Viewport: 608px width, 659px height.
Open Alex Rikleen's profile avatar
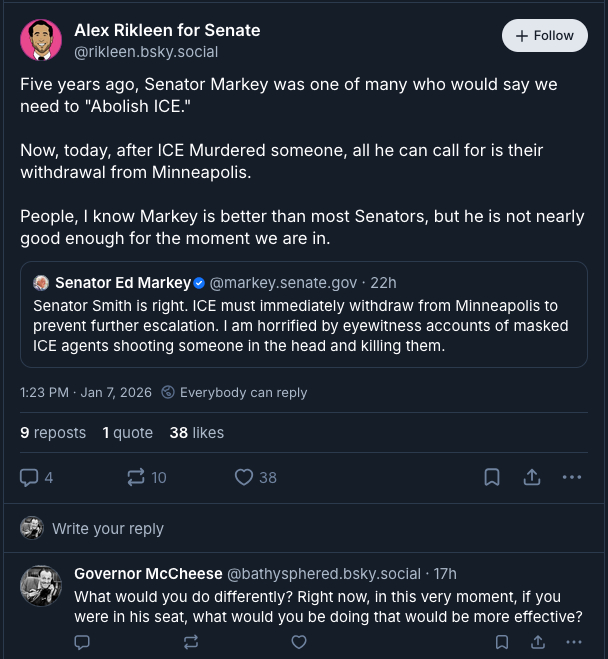point(41,40)
